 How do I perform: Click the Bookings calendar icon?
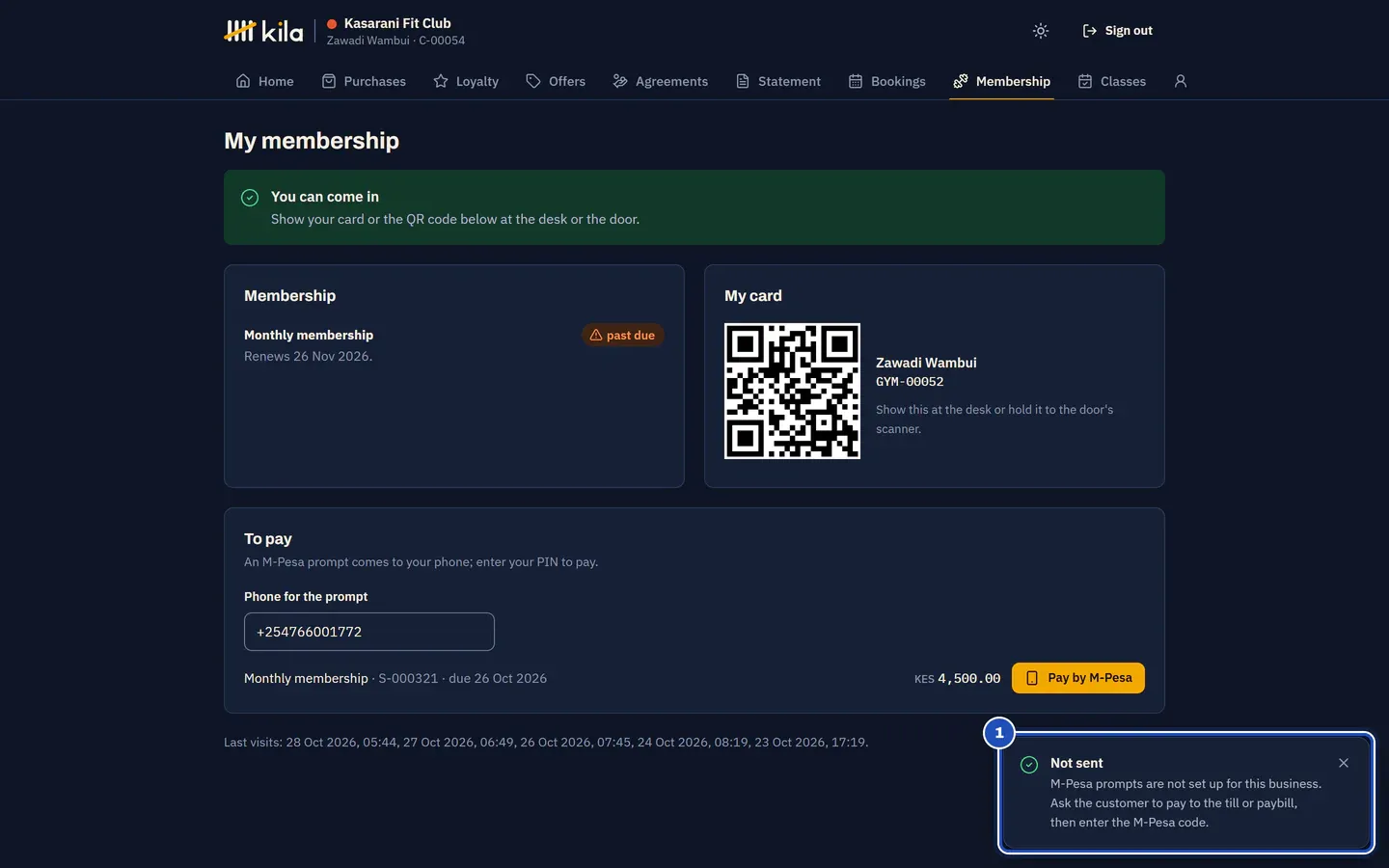856,81
